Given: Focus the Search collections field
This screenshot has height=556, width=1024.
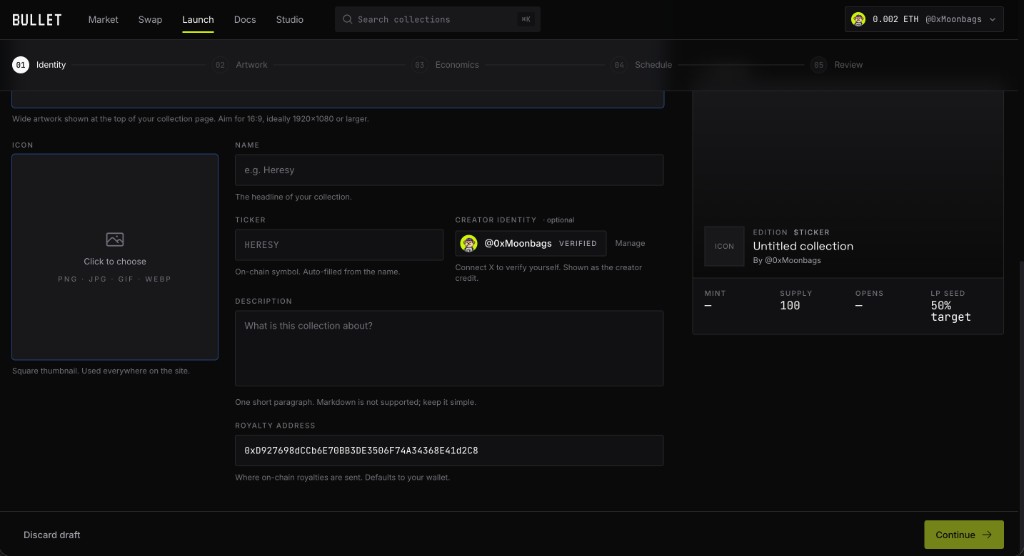Looking at the screenshot, I should click(438, 20).
